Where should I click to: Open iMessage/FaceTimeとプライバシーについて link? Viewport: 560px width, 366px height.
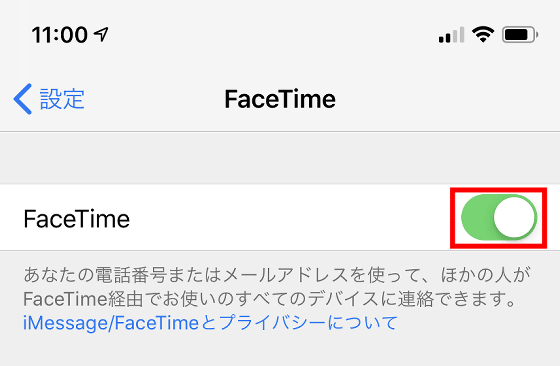pos(210,323)
